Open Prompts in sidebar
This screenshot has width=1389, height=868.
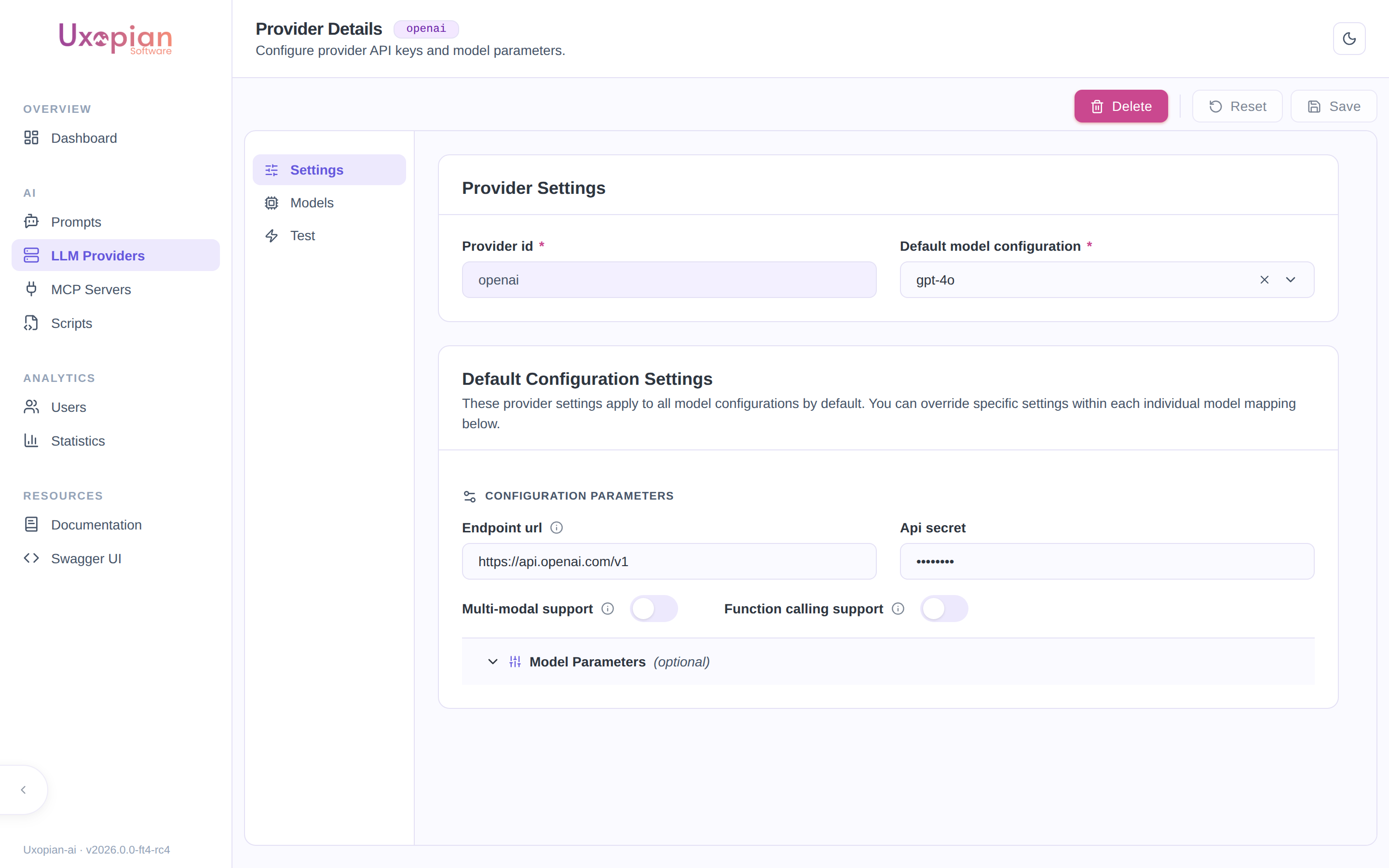point(115,222)
